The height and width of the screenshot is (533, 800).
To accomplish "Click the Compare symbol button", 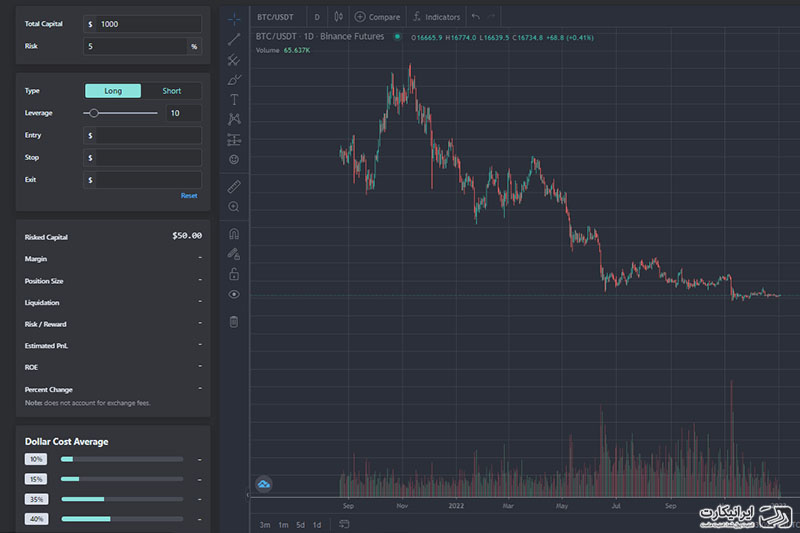I will (x=378, y=17).
